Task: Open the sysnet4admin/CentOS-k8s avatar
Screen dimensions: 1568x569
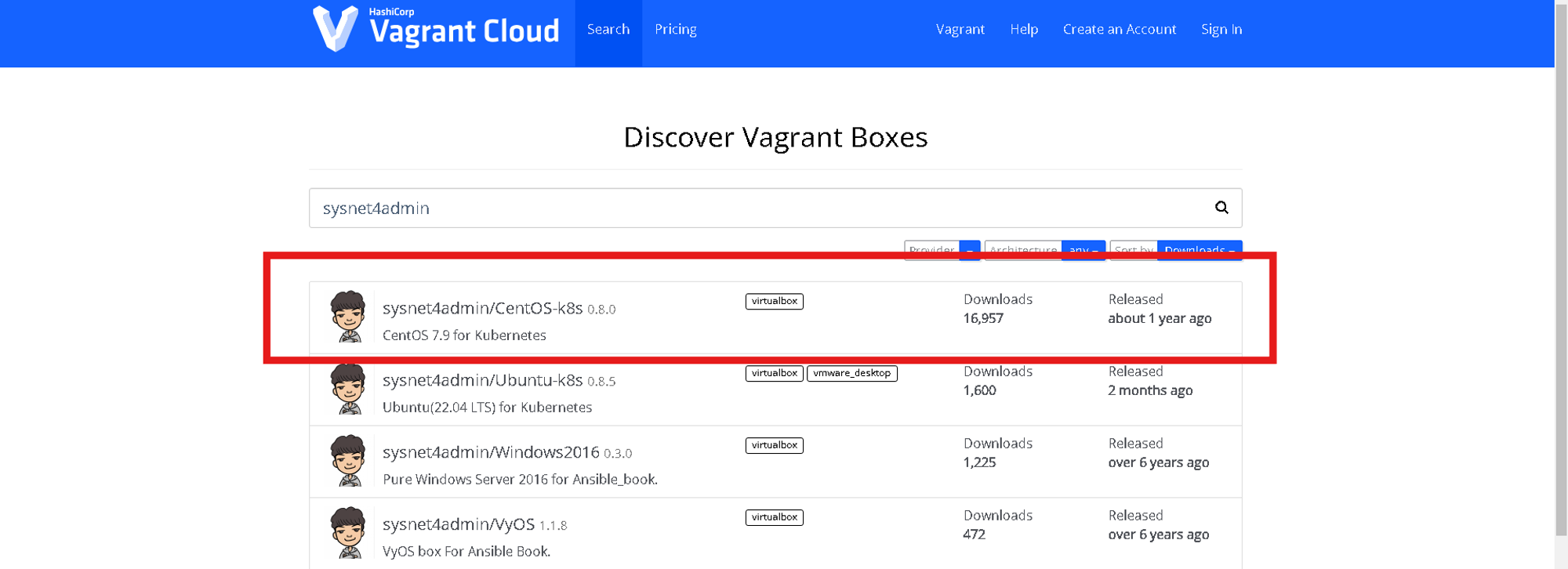Action: tap(348, 316)
